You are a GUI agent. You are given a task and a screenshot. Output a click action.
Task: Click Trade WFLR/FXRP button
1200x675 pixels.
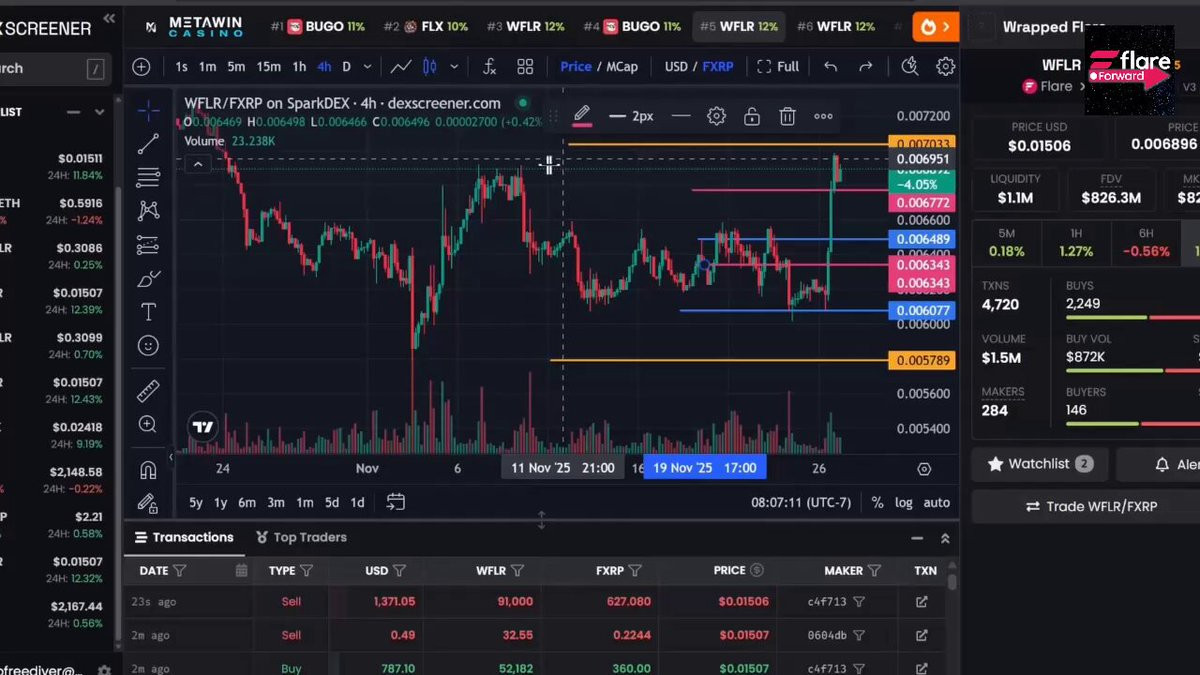pyautogui.click(x=1091, y=506)
